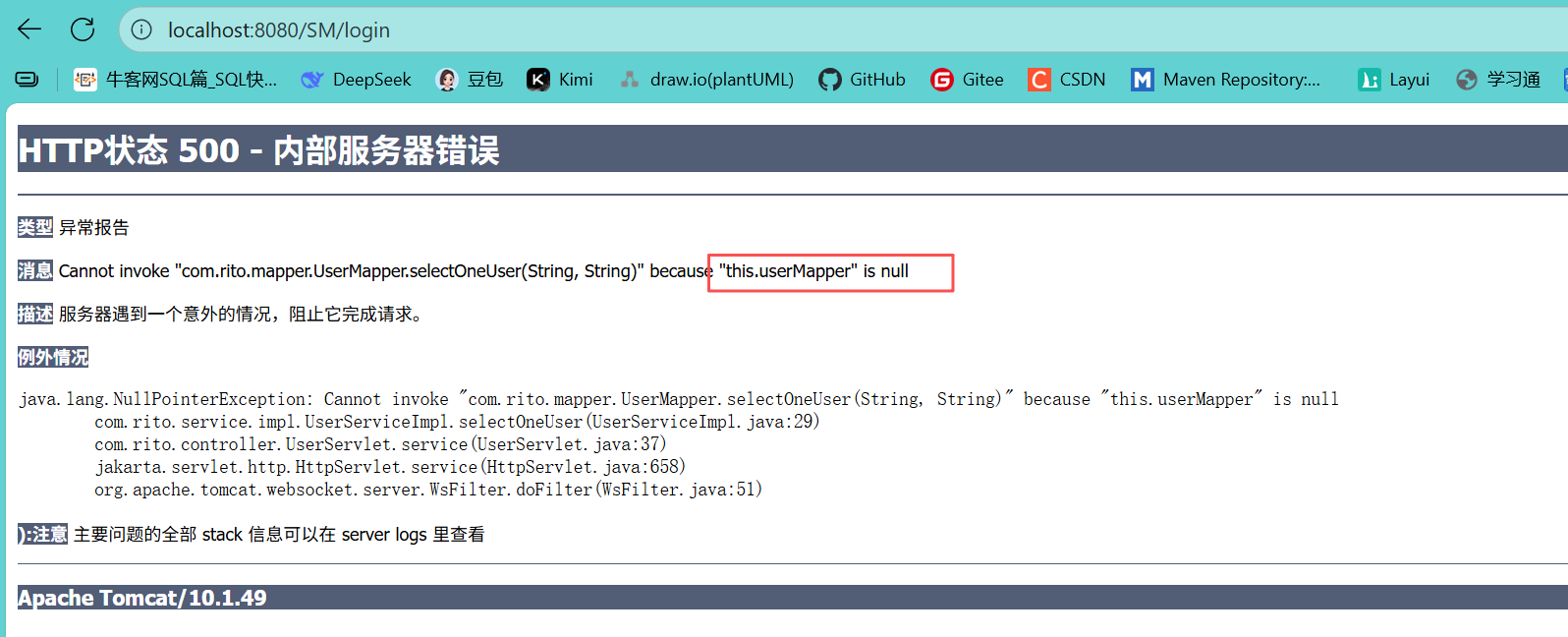Image resolution: width=1568 pixels, height=637 pixels.
Task: Click the HttpServlet.java:658 stack trace line
Action: pos(390,466)
